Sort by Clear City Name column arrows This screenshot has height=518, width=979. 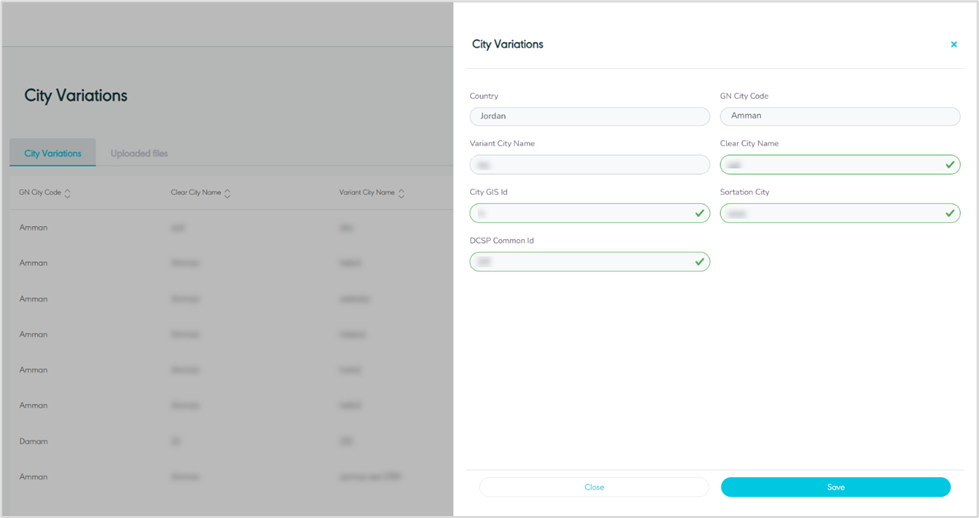point(228,193)
